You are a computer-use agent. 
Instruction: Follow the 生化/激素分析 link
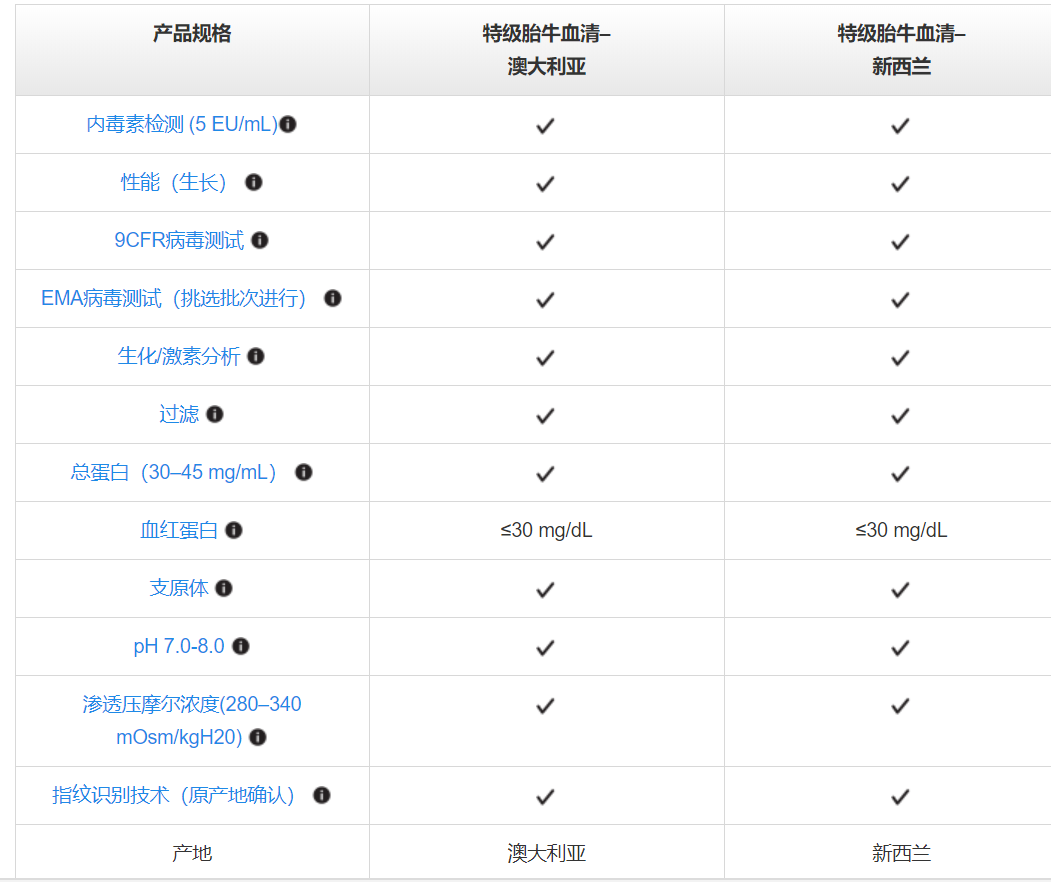(179, 357)
